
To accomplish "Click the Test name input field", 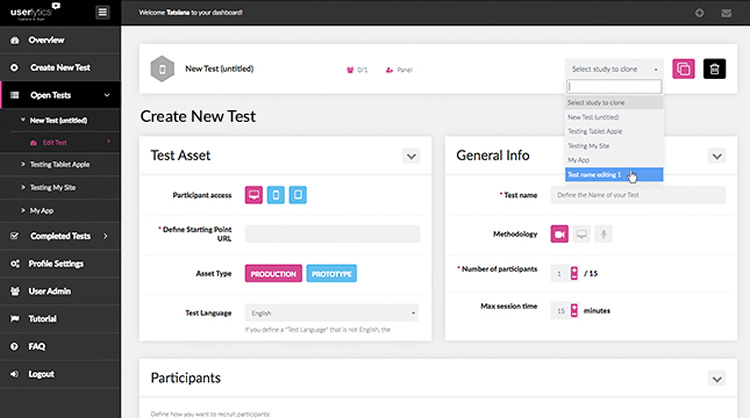I will 638,195.
